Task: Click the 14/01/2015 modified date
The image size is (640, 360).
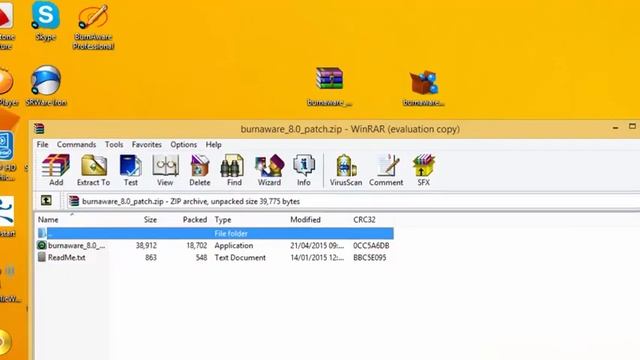Action: 317,258
